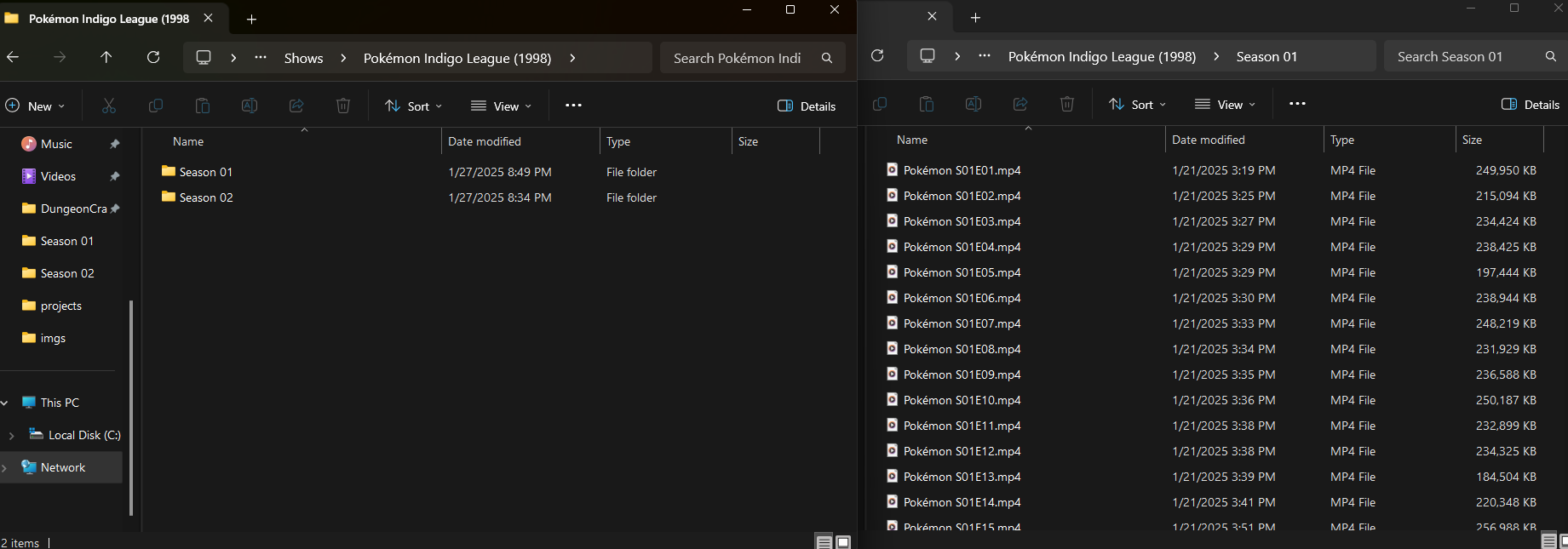Click the Paste icon in left toolbar
1568x549 pixels.
point(203,106)
